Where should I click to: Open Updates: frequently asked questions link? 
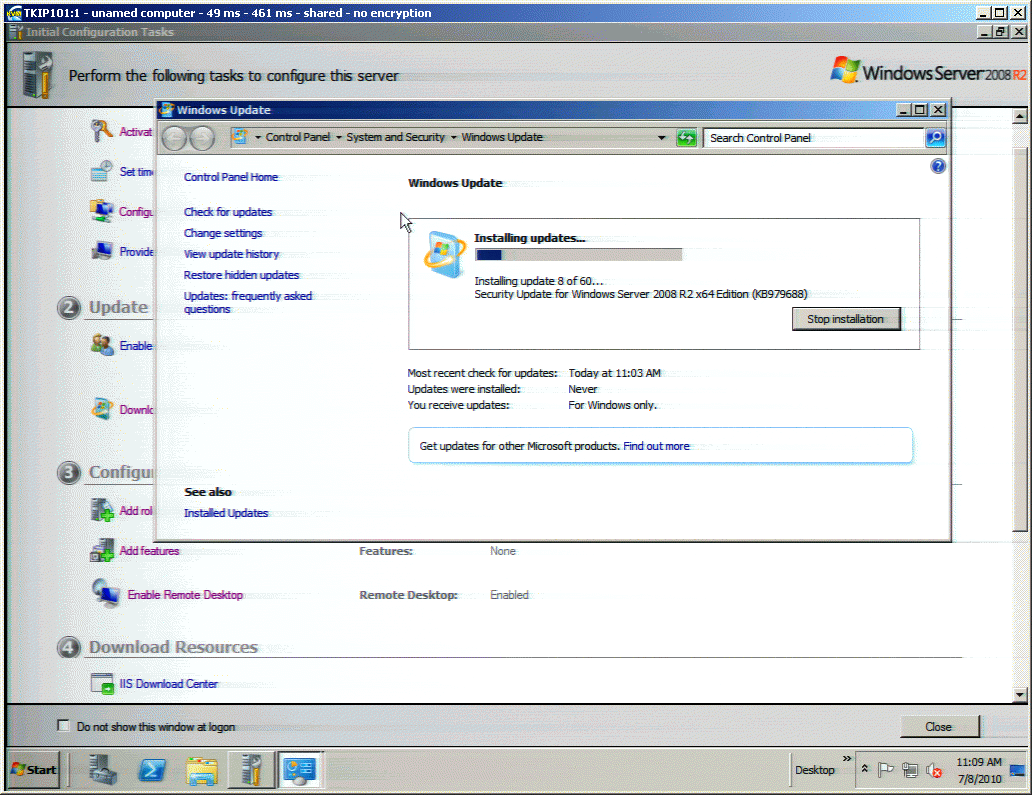click(x=247, y=303)
